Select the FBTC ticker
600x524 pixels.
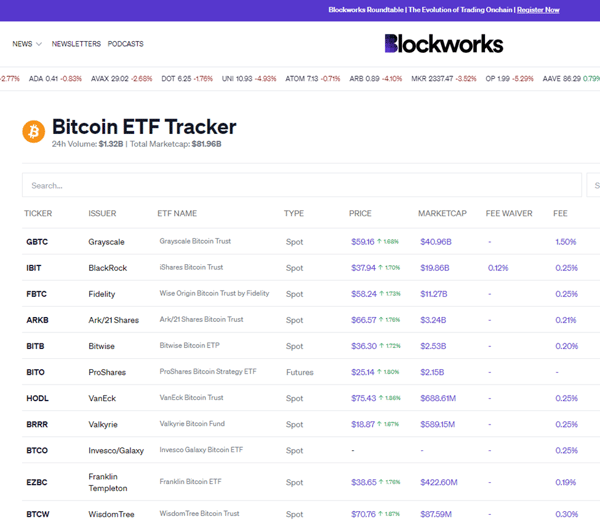pos(36,294)
